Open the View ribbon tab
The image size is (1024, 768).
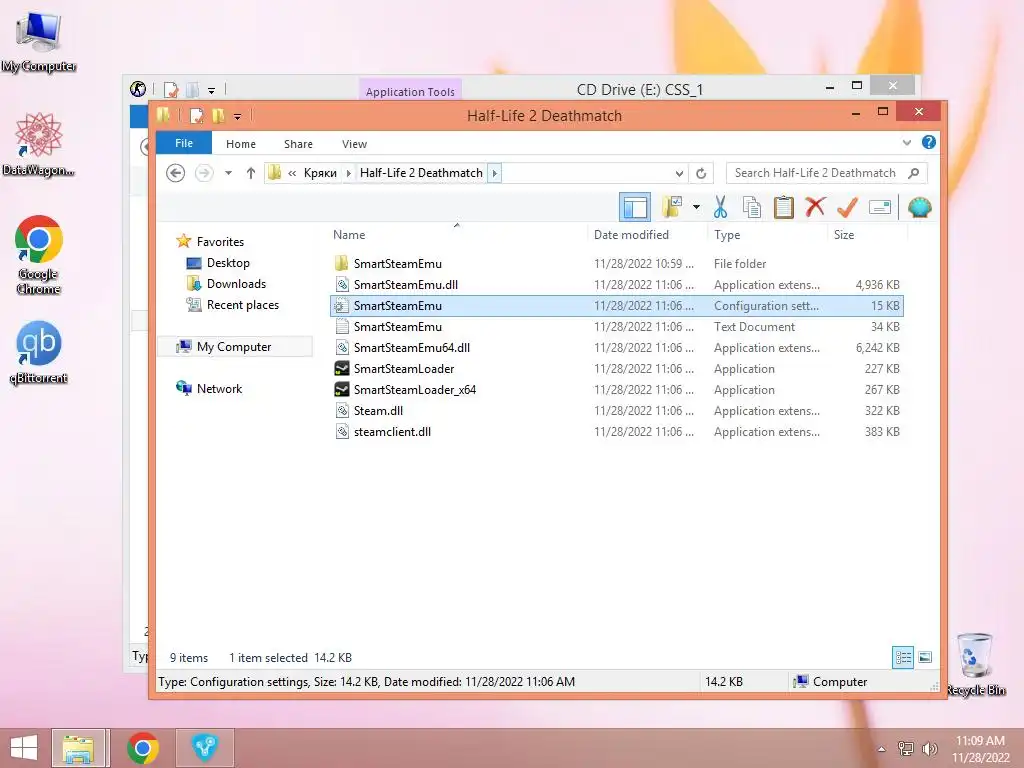click(355, 144)
